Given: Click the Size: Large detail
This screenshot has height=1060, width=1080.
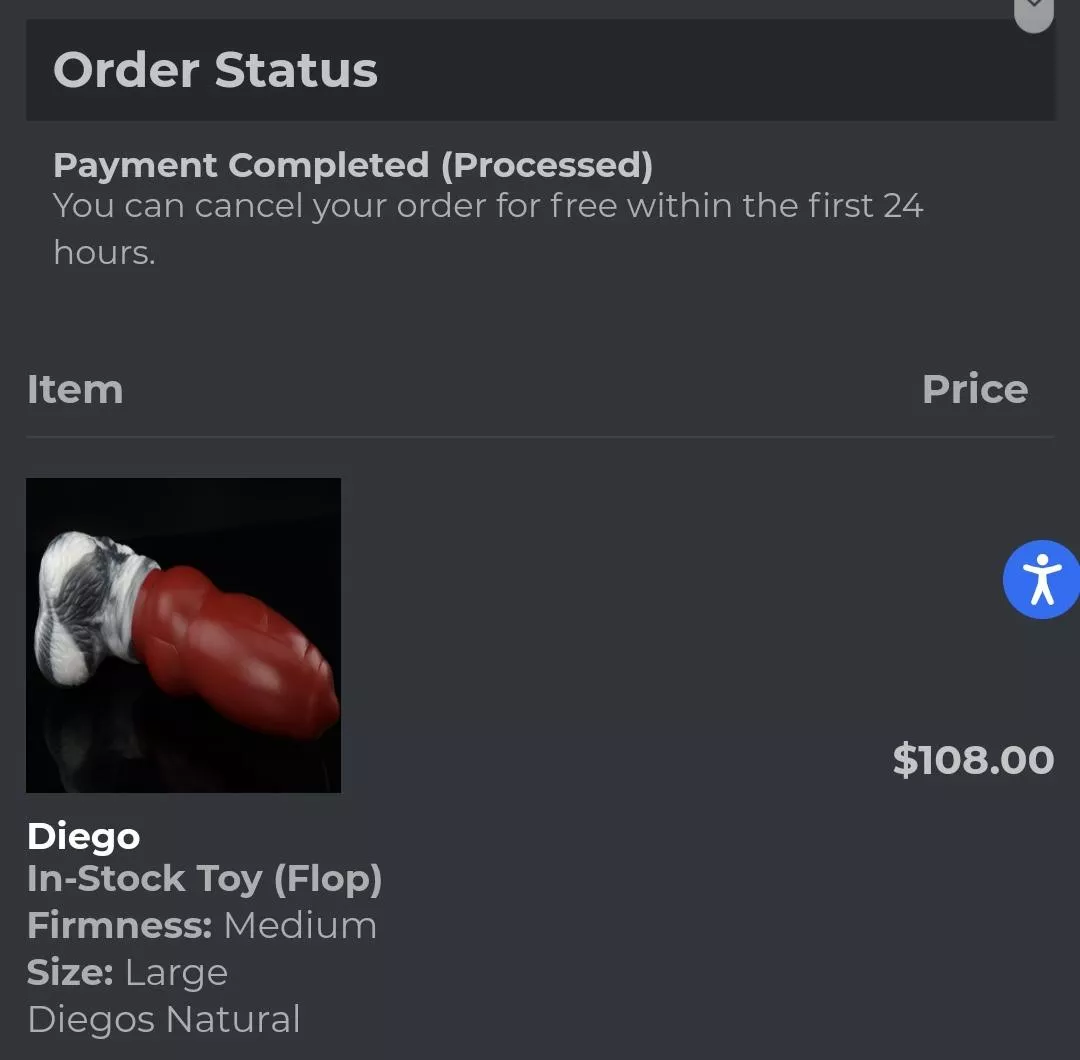Looking at the screenshot, I should click(127, 972).
